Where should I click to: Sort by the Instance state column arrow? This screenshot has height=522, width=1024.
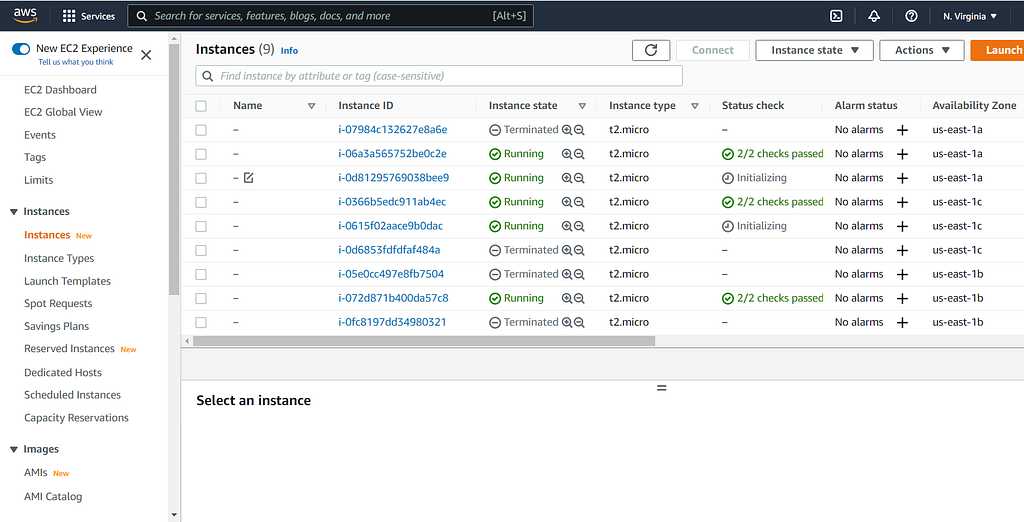[583, 106]
